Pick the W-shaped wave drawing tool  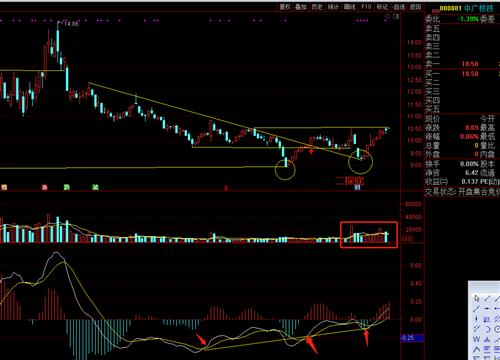(x=476, y=339)
